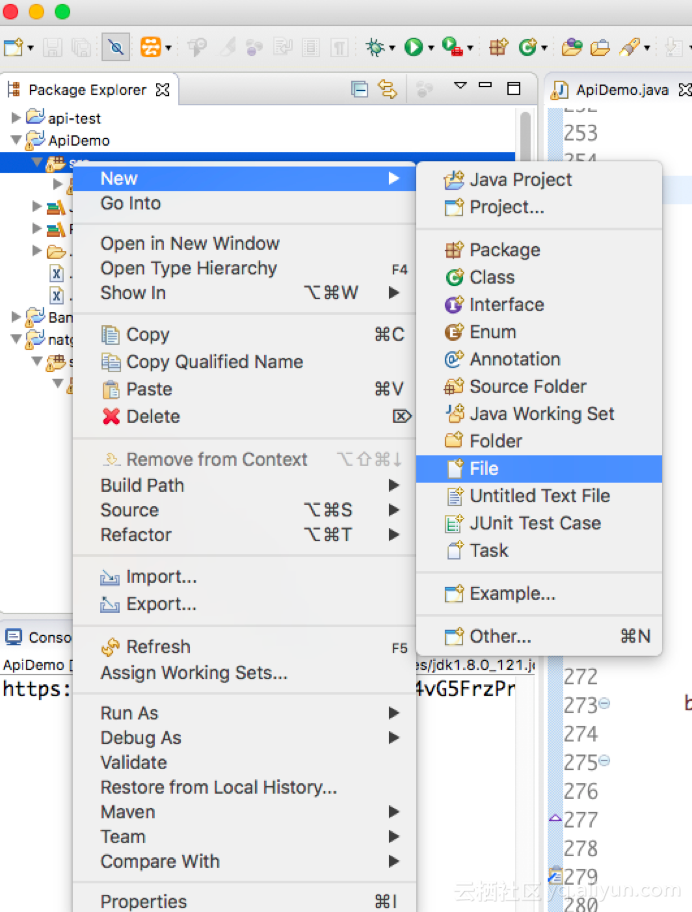Choose Properties from the context menu
Viewport: 692px width, 912px height.
pyautogui.click(x=244, y=901)
